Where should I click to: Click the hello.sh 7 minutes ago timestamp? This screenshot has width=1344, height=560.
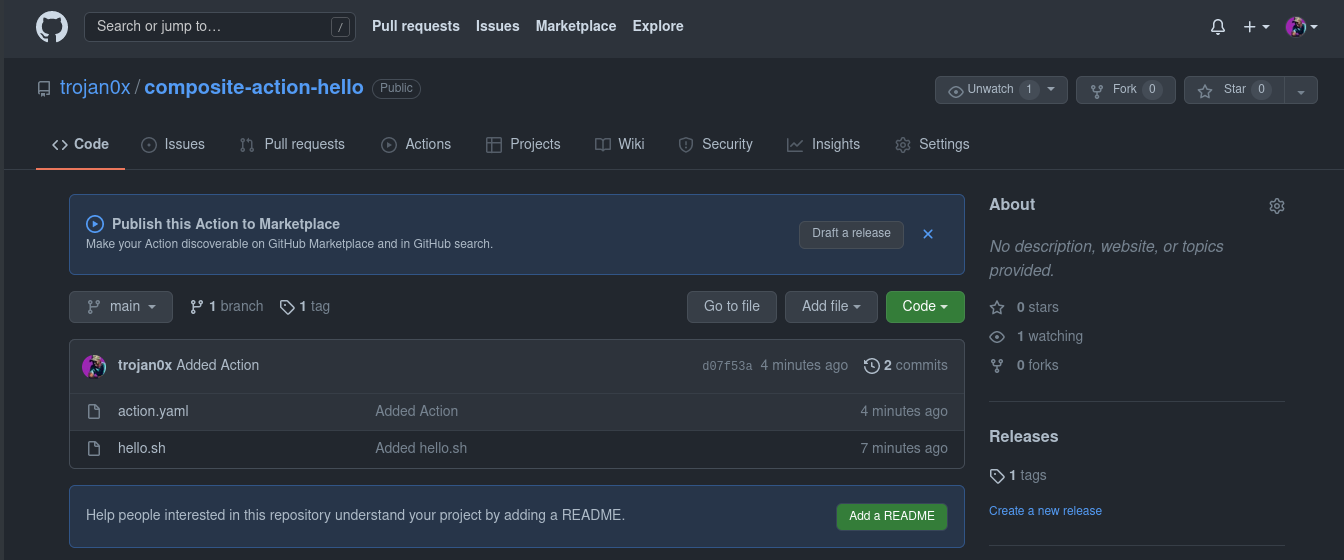point(904,448)
